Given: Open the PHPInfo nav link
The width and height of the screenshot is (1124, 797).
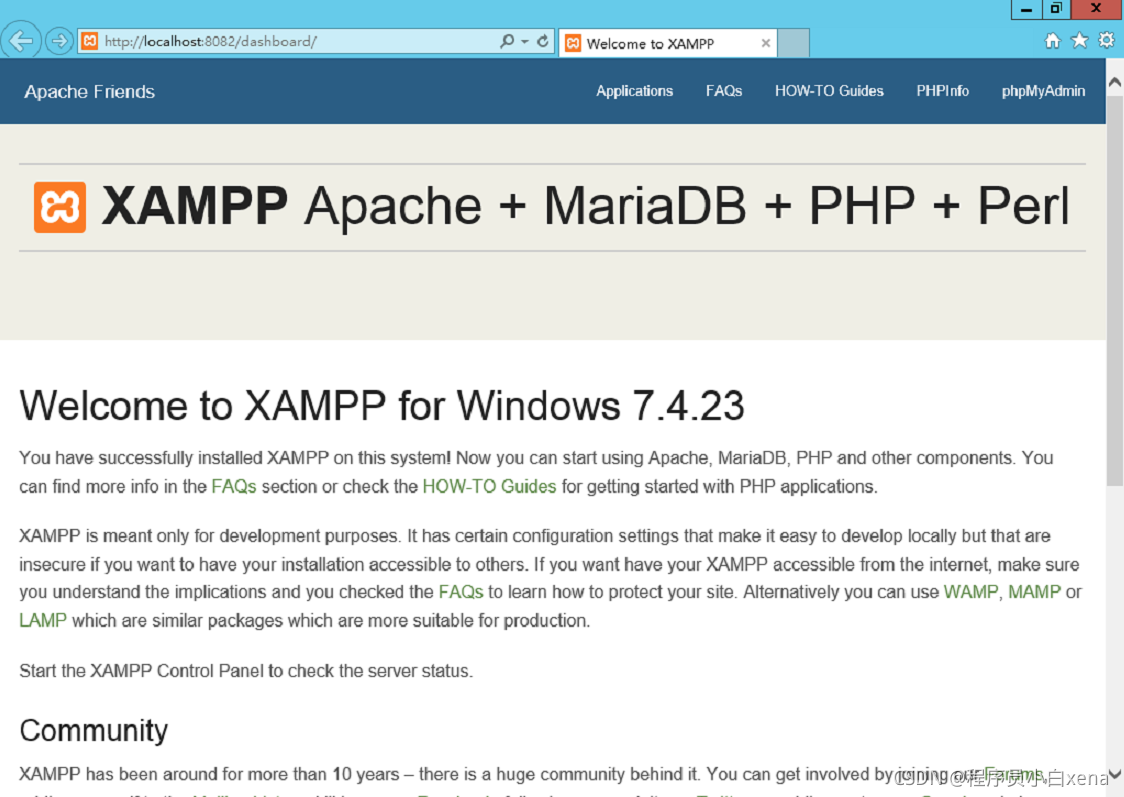Looking at the screenshot, I should point(942,91).
